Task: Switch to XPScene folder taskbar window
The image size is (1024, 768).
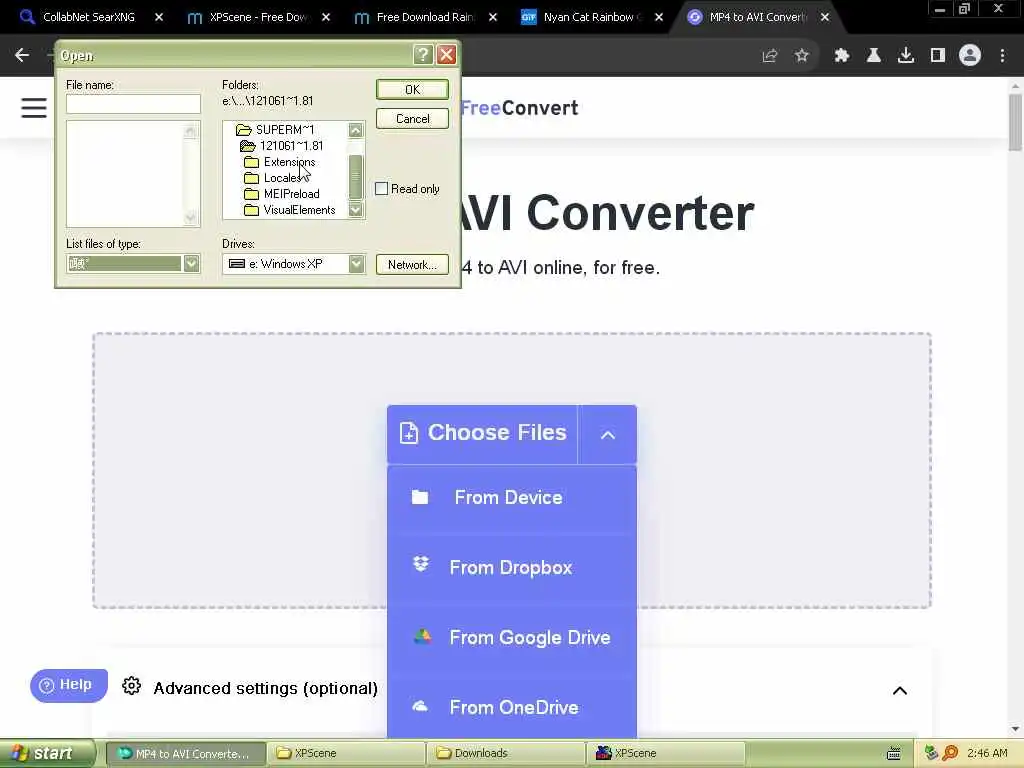Action: (345, 754)
